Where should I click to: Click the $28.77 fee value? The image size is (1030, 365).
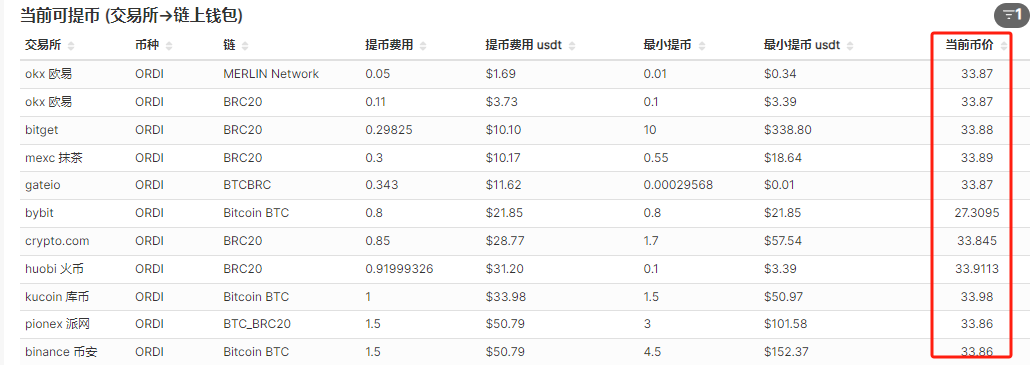click(x=504, y=241)
